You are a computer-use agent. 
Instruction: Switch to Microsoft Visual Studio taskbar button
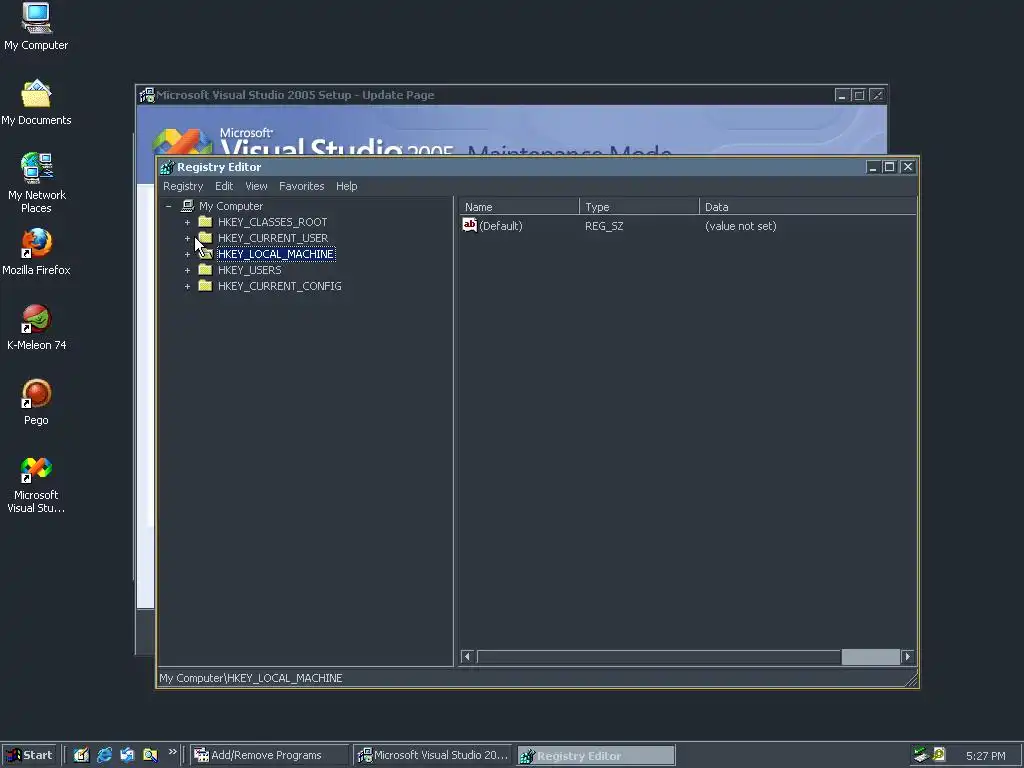click(433, 755)
